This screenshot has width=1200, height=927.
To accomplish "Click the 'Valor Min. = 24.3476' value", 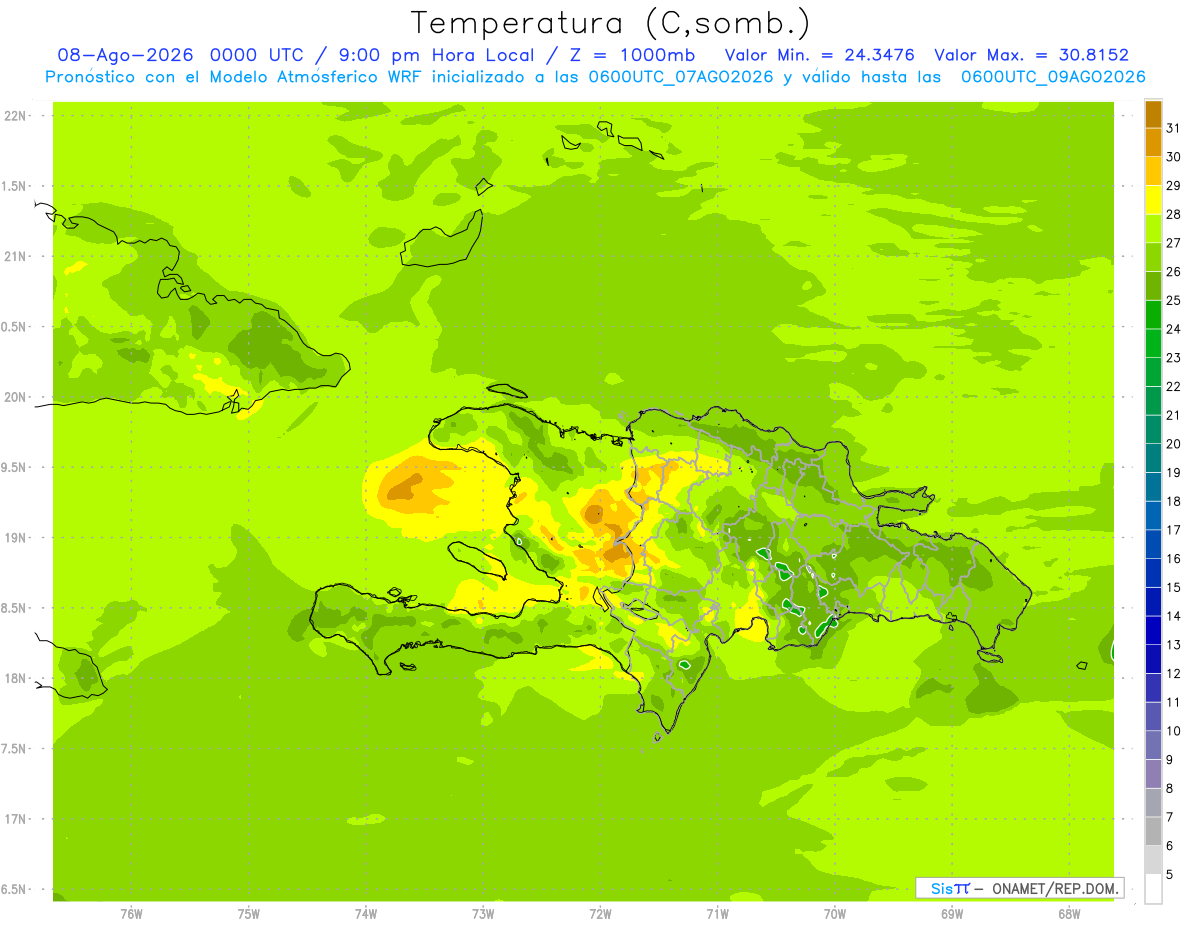I will point(820,55).
